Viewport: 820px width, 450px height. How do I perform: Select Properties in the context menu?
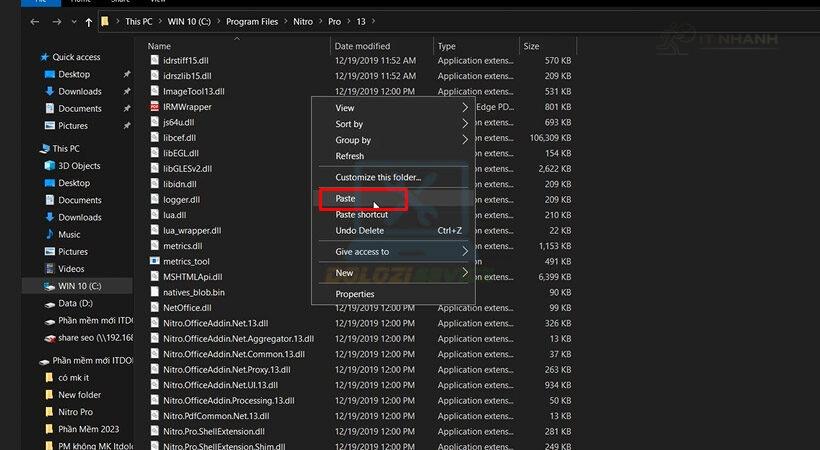tap(354, 294)
